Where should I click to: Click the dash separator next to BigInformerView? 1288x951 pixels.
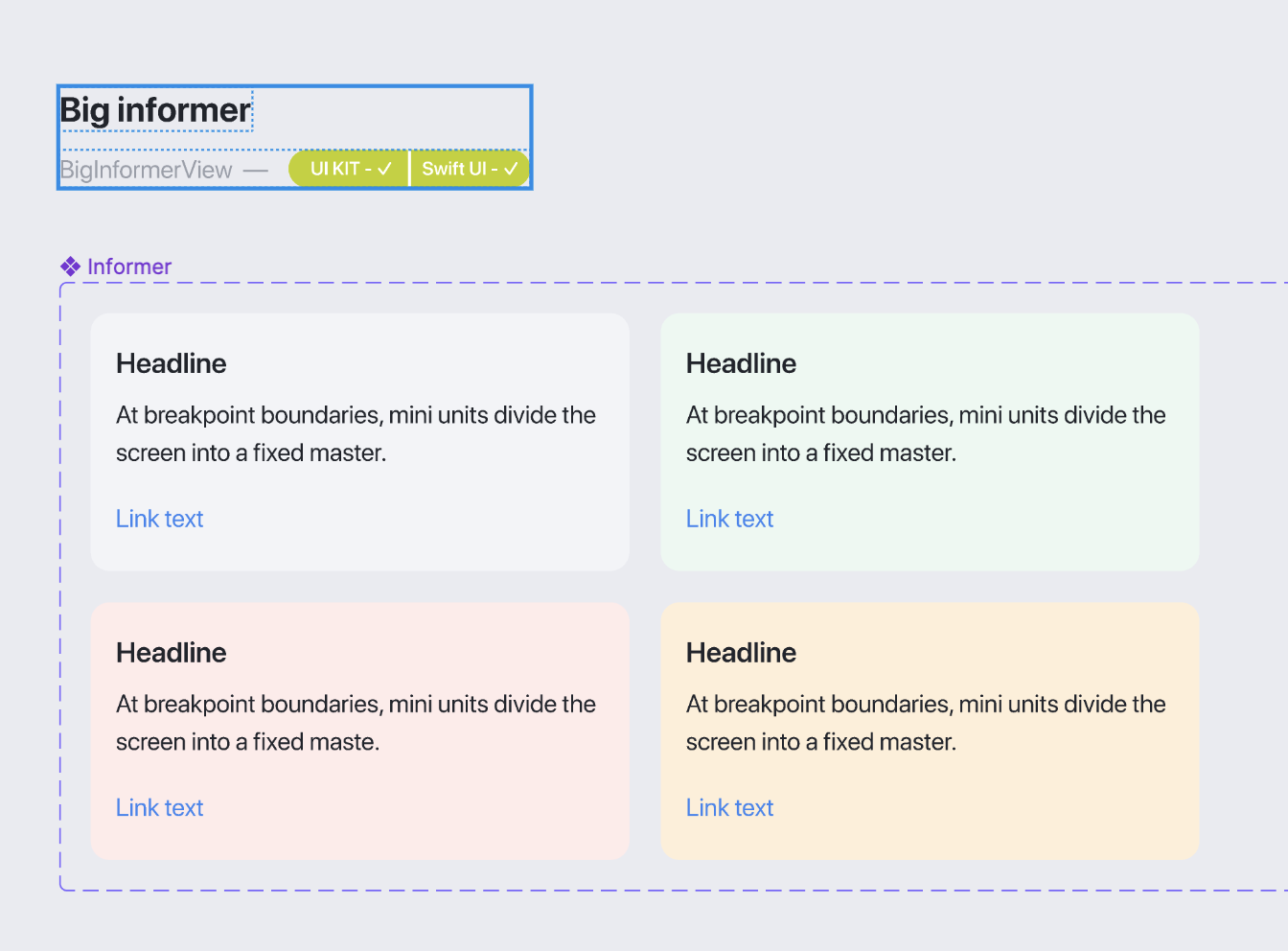[x=257, y=170]
